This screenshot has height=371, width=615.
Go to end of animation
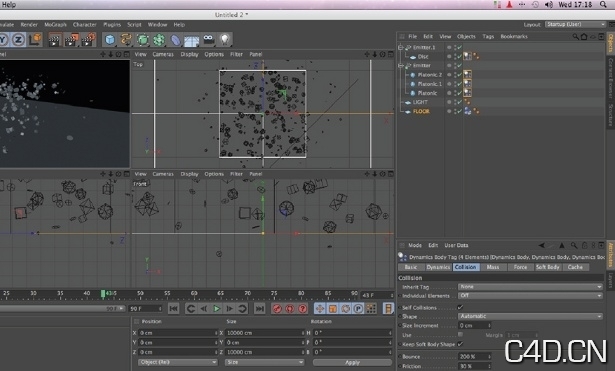click(x=260, y=309)
